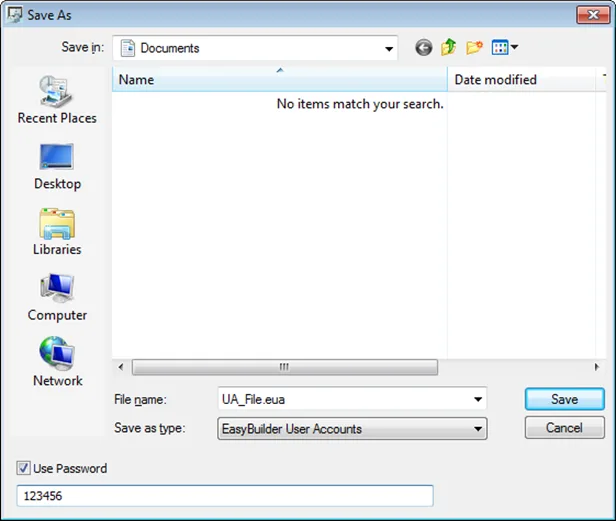Click the Documents folder icon in Save in
This screenshot has width=616, height=521.
(127, 48)
